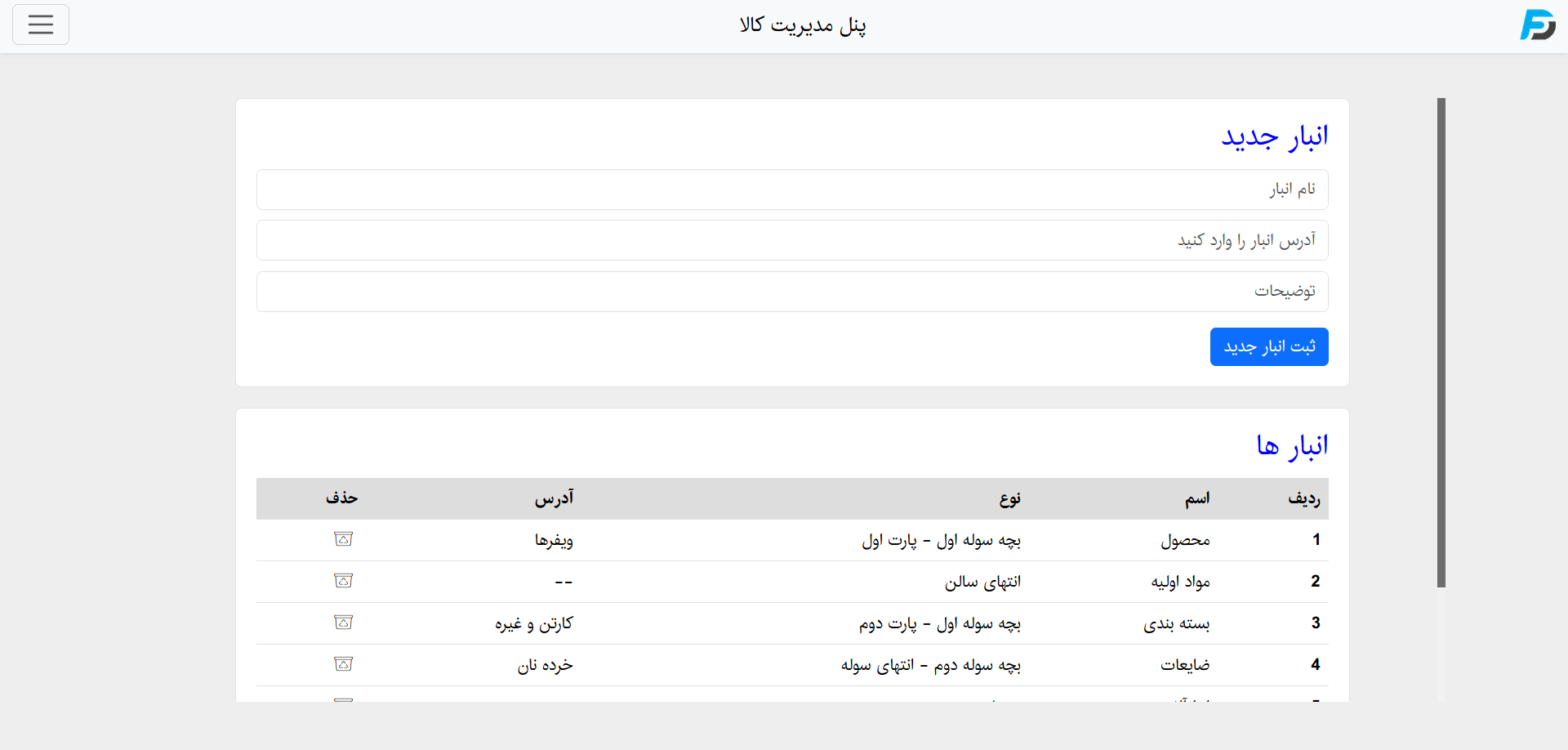Screen dimensions: 1568x750
Task: Click the حذف column header
Action: [x=342, y=498]
